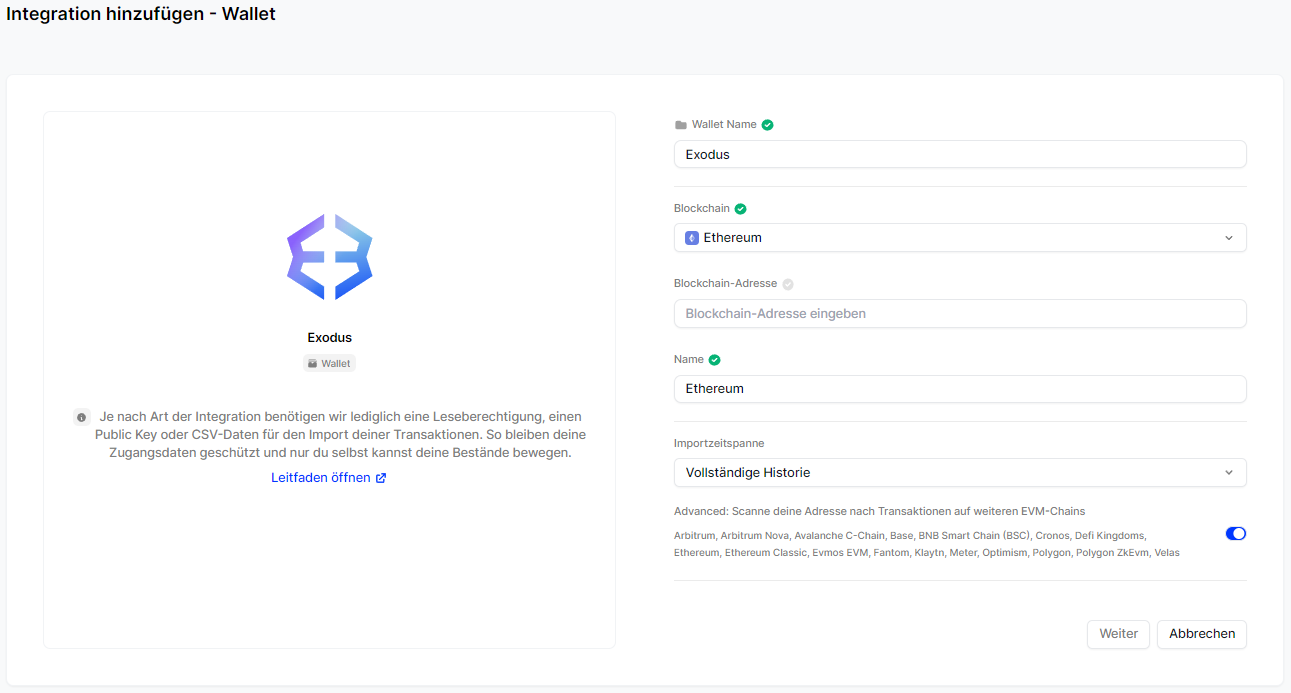This screenshot has width=1291, height=693.
Task: Click the external link icon after Leitfaden öffnen
Action: 381,478
